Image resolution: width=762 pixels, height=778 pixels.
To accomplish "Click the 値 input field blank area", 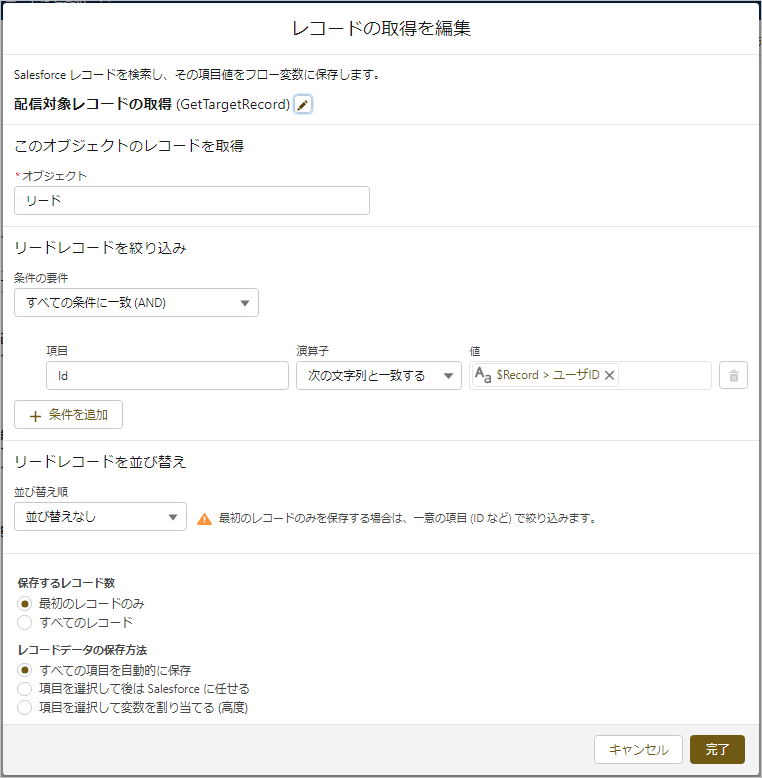I will click(665, 376).
